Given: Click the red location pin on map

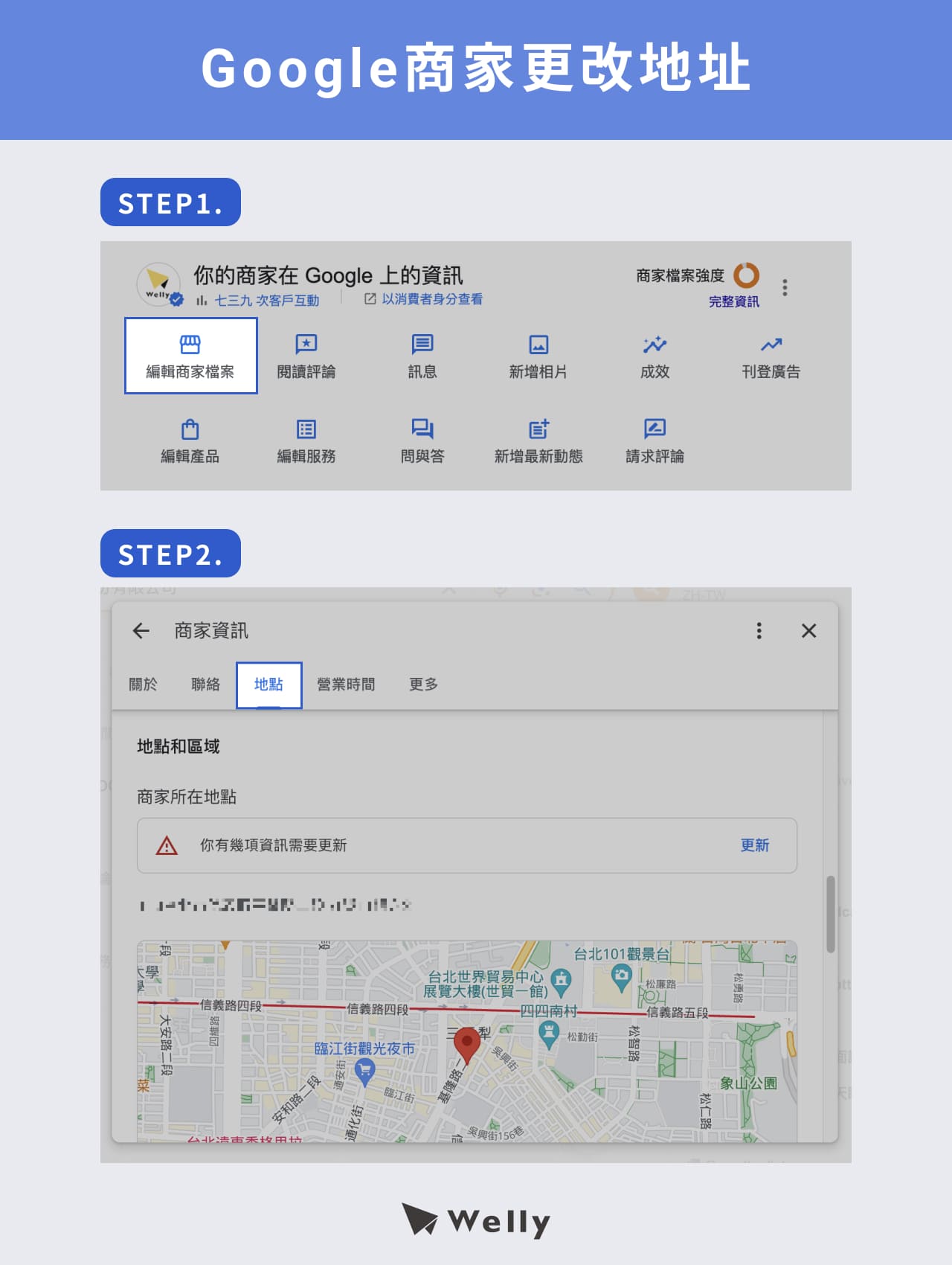Looking at the screenshot, I should [x=466, y=1045].
